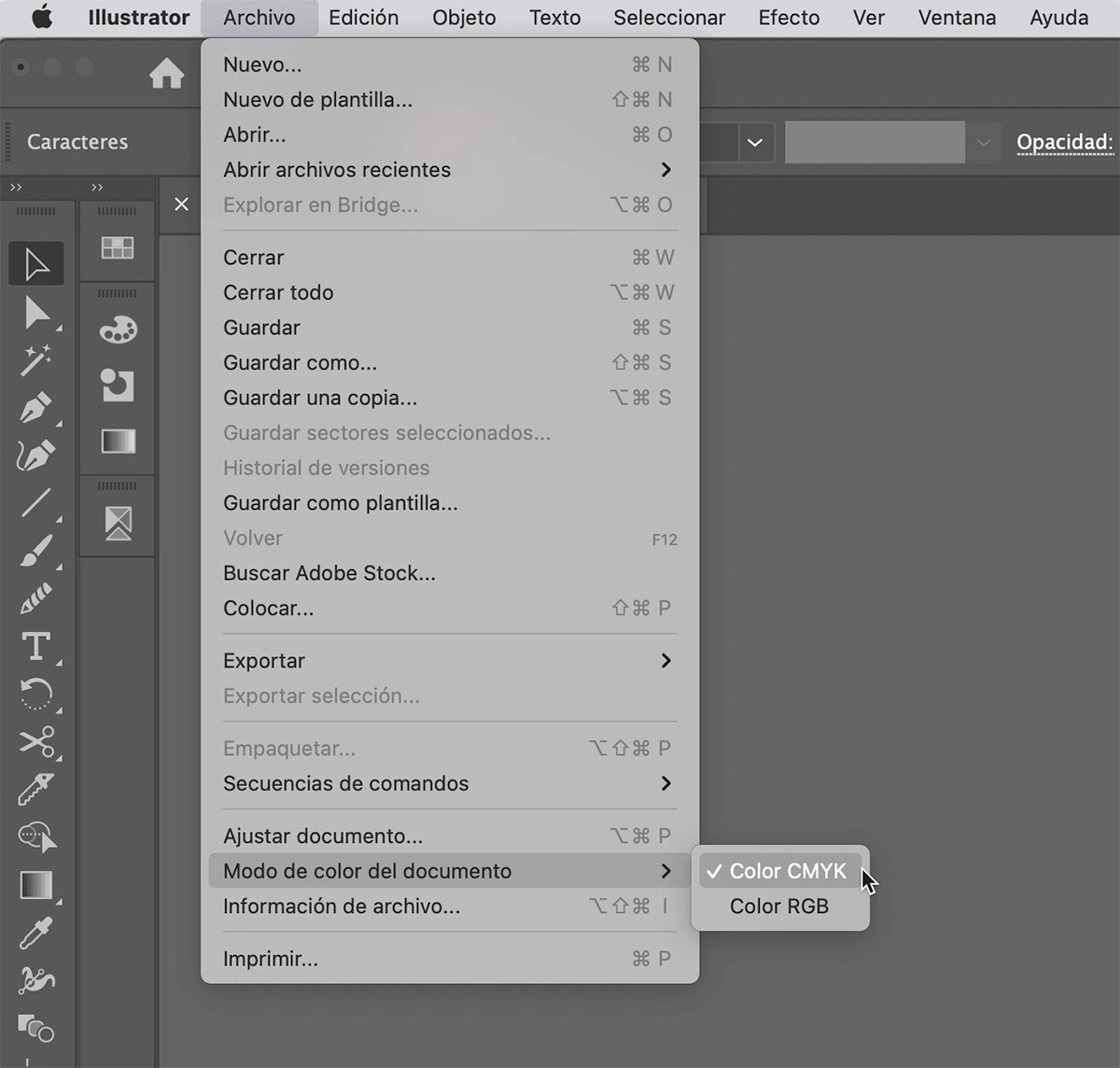This screenshot has height=1068, width=1120.
Task: Choose the Curvature pen tool
Action: (36, 456)
